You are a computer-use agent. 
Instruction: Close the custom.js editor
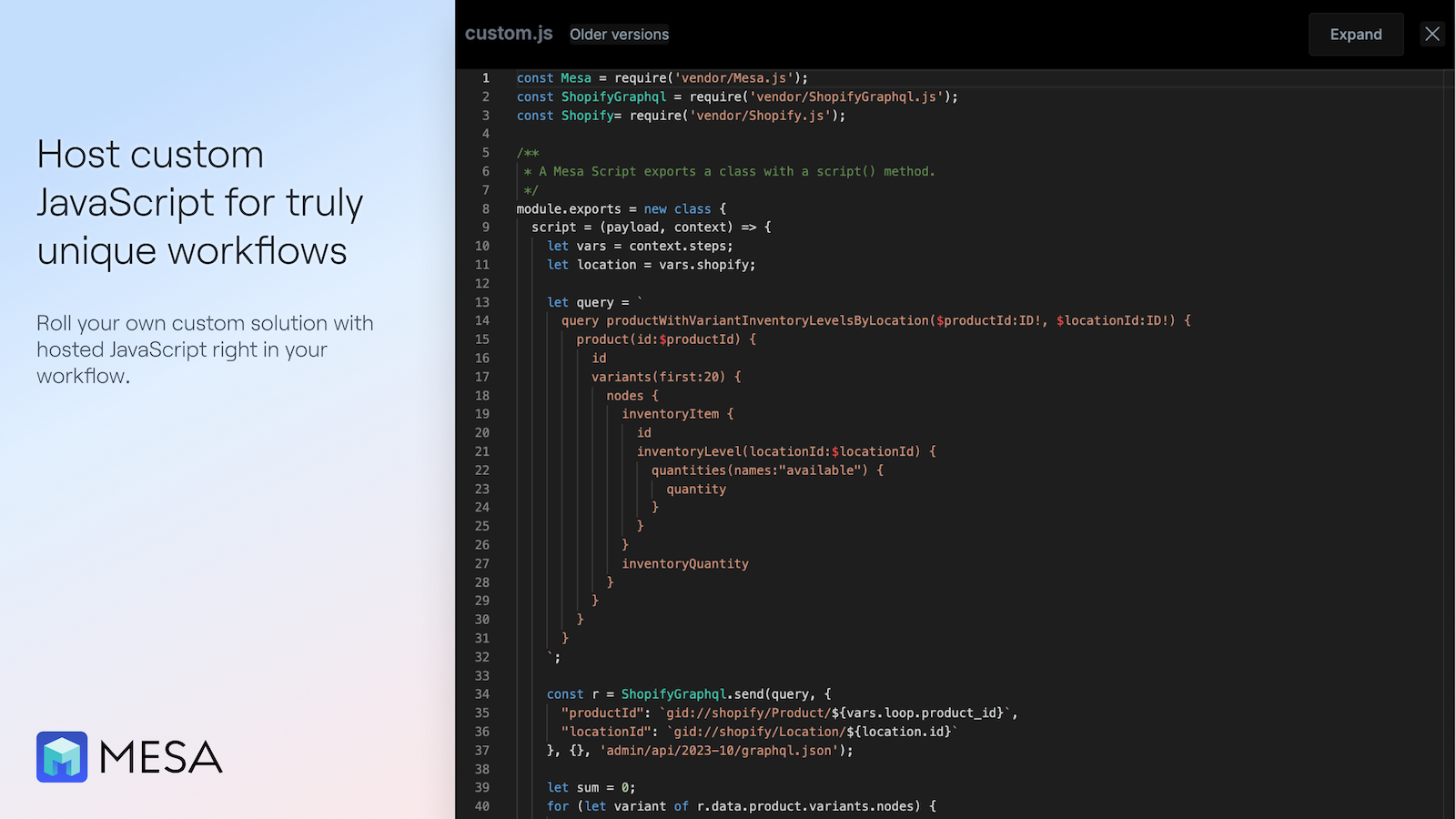pyautogui.click(x=1431, y=34)
